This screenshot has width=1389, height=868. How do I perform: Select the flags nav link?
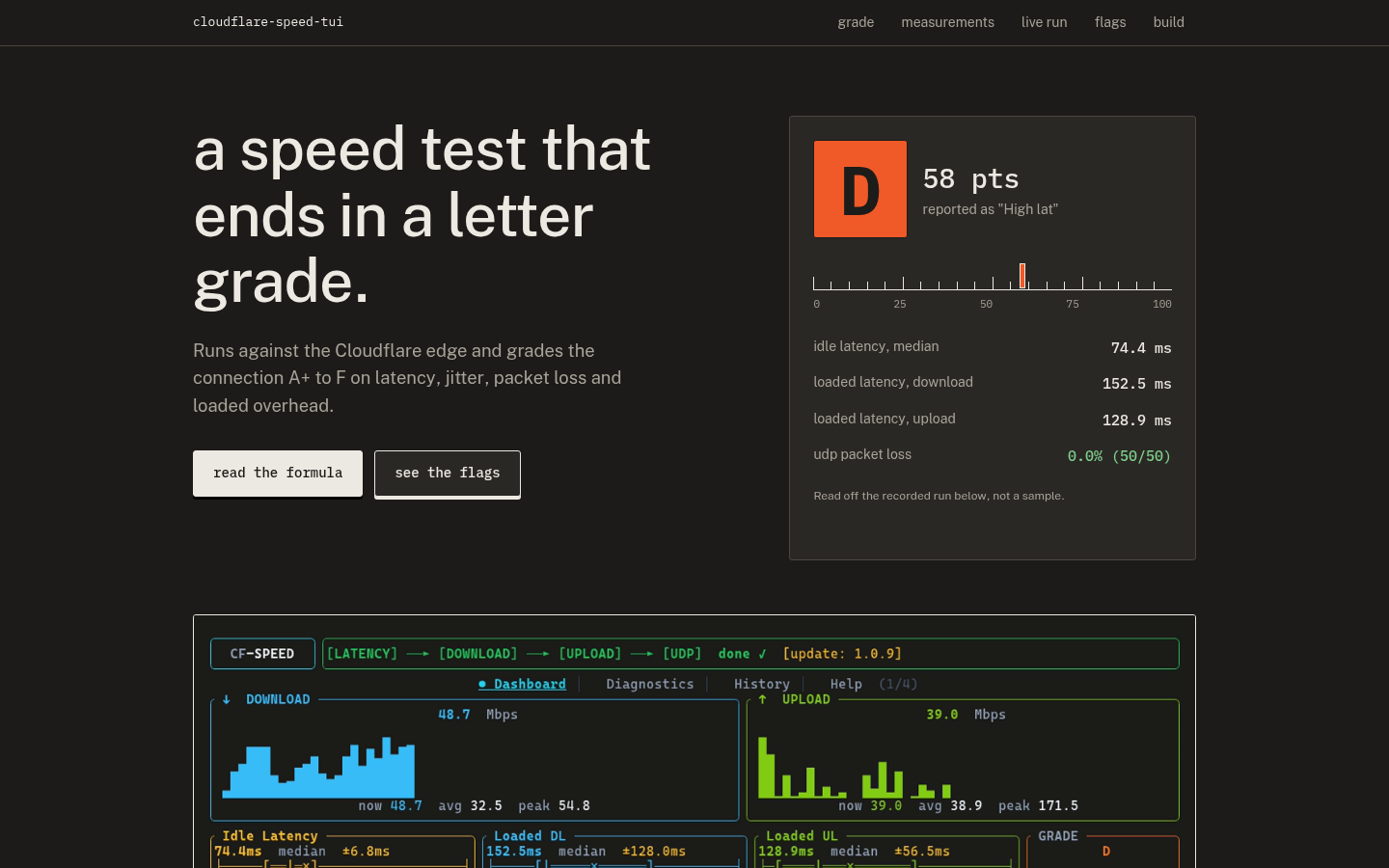[x=1110, y=22]
